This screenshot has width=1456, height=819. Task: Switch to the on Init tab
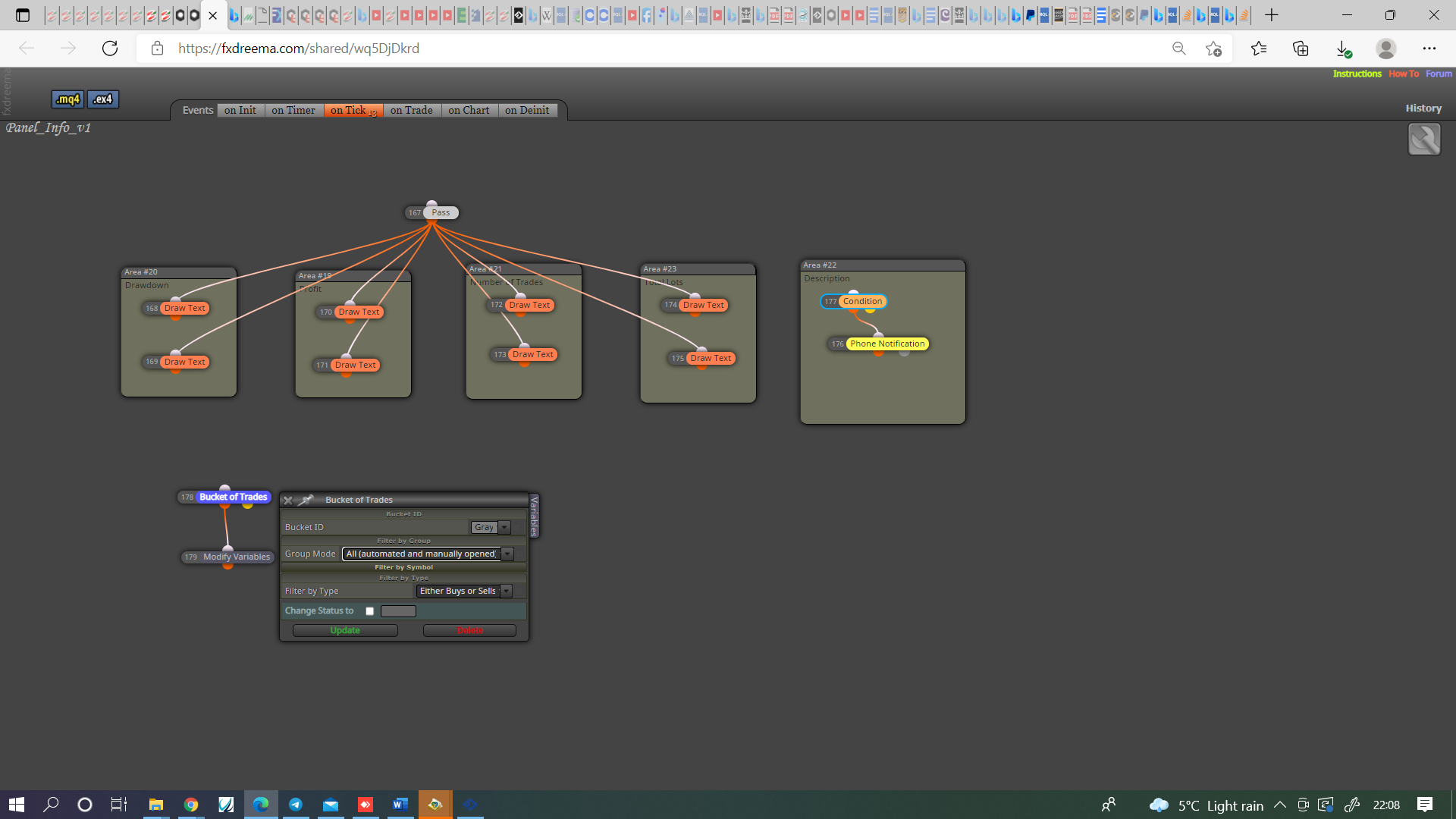pos(240,110)
